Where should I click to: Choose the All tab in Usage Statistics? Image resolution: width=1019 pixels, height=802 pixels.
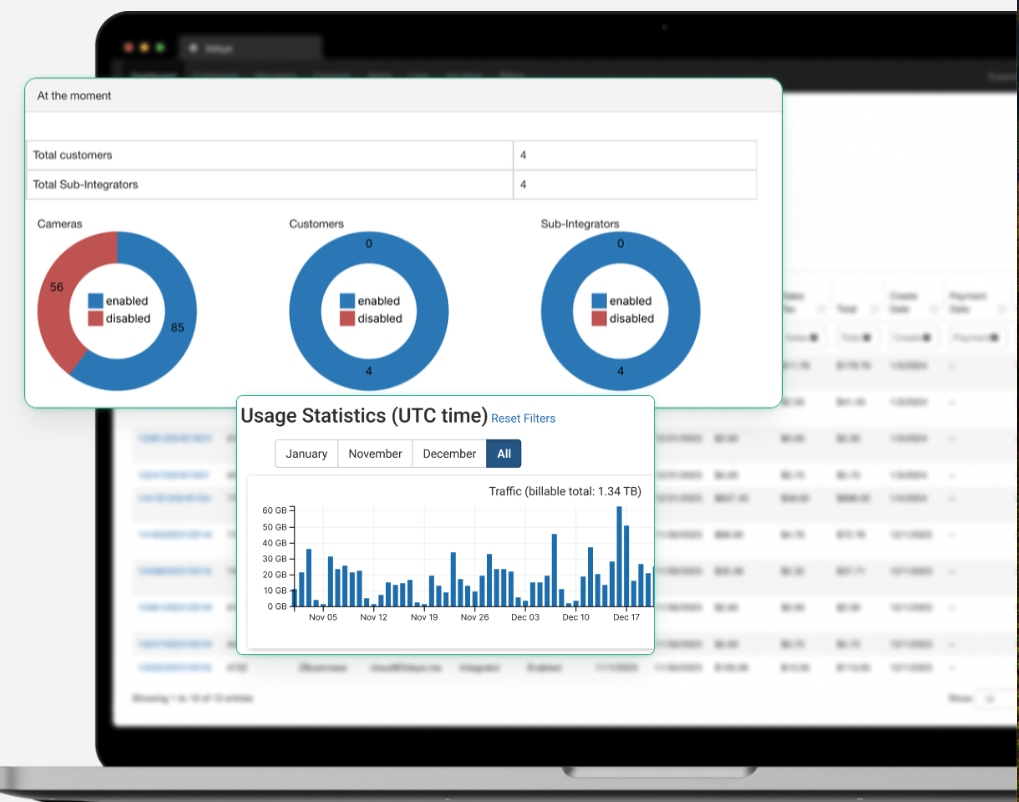click(x=504, y=454)
